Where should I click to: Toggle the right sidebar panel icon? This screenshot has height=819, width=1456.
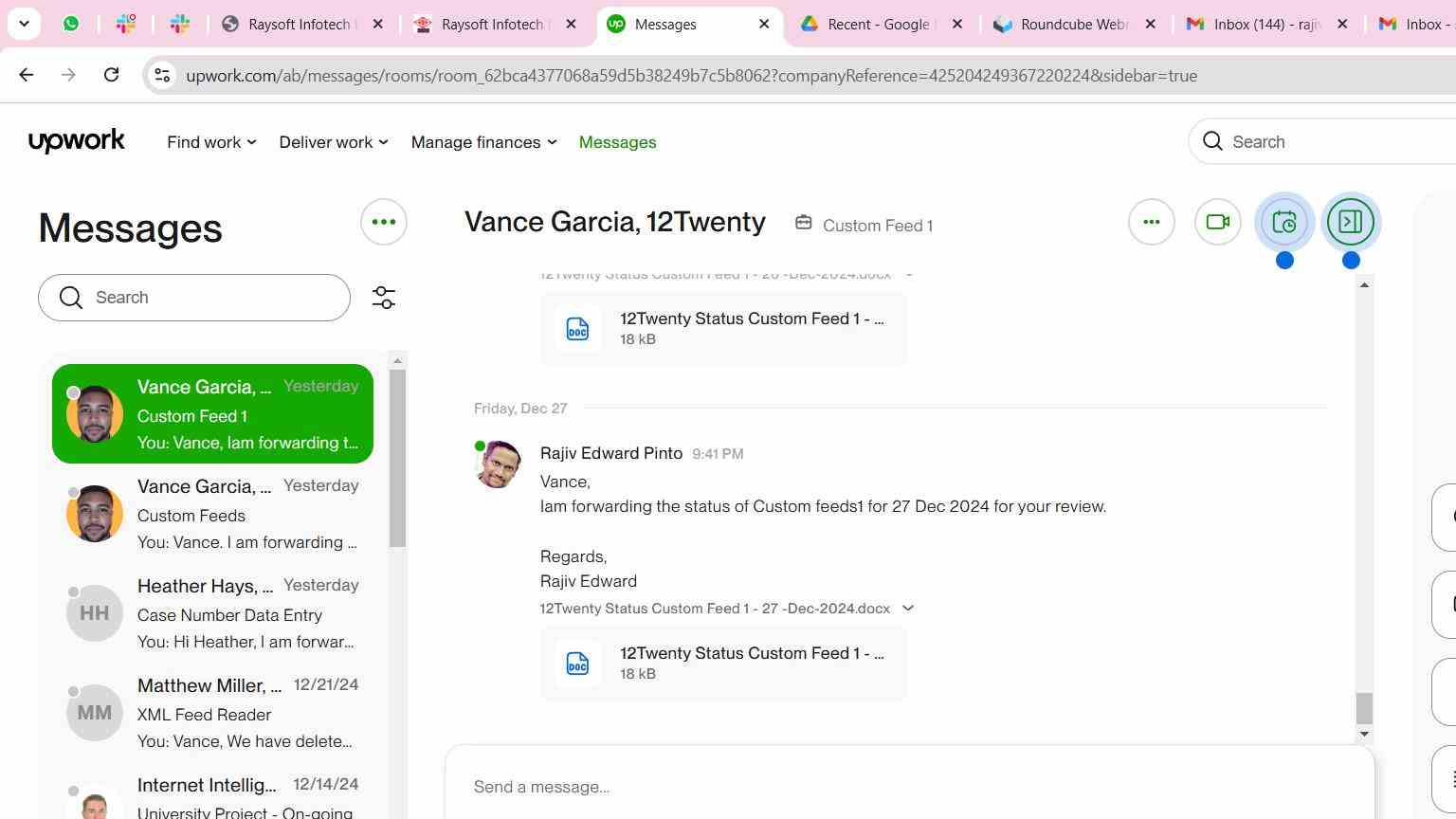[1350, 223]
